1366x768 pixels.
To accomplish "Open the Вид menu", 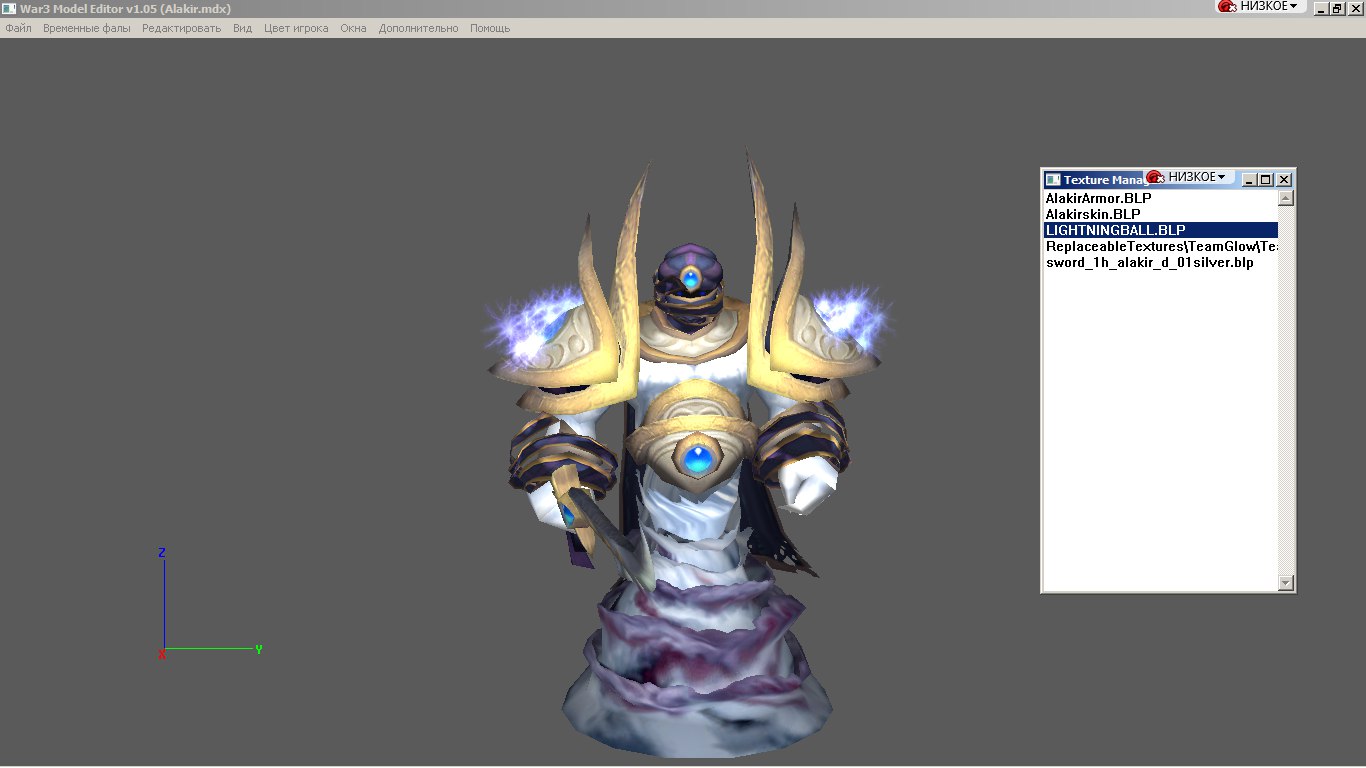I will [242, 28].
